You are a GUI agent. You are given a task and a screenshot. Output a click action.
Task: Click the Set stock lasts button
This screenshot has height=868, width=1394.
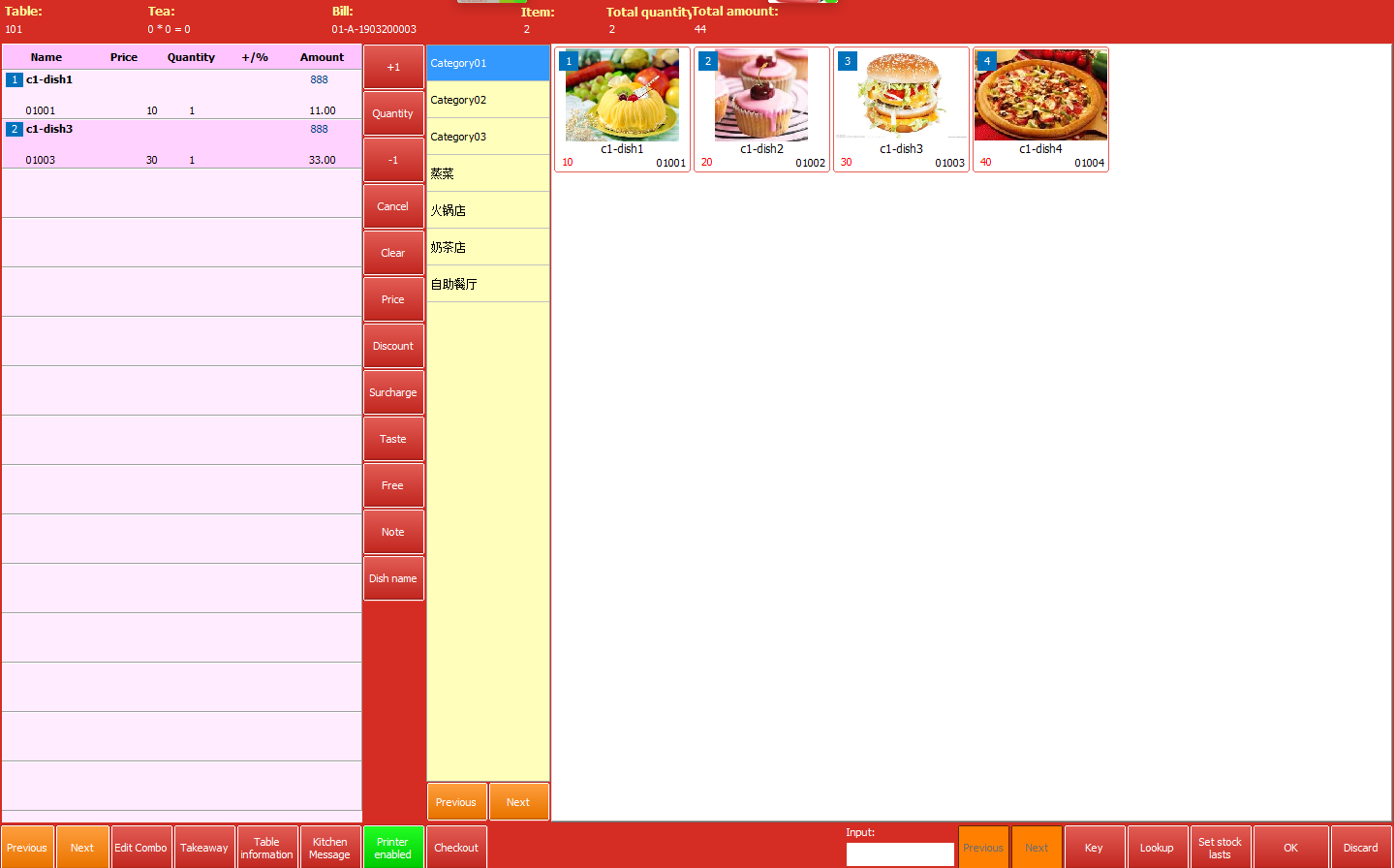[x=1220, y=848]
